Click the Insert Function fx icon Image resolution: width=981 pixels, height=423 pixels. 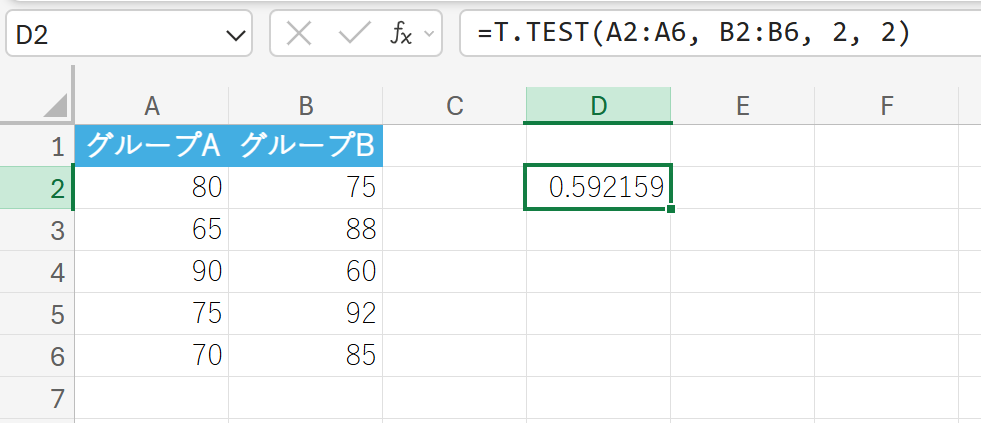click(400, 35)
